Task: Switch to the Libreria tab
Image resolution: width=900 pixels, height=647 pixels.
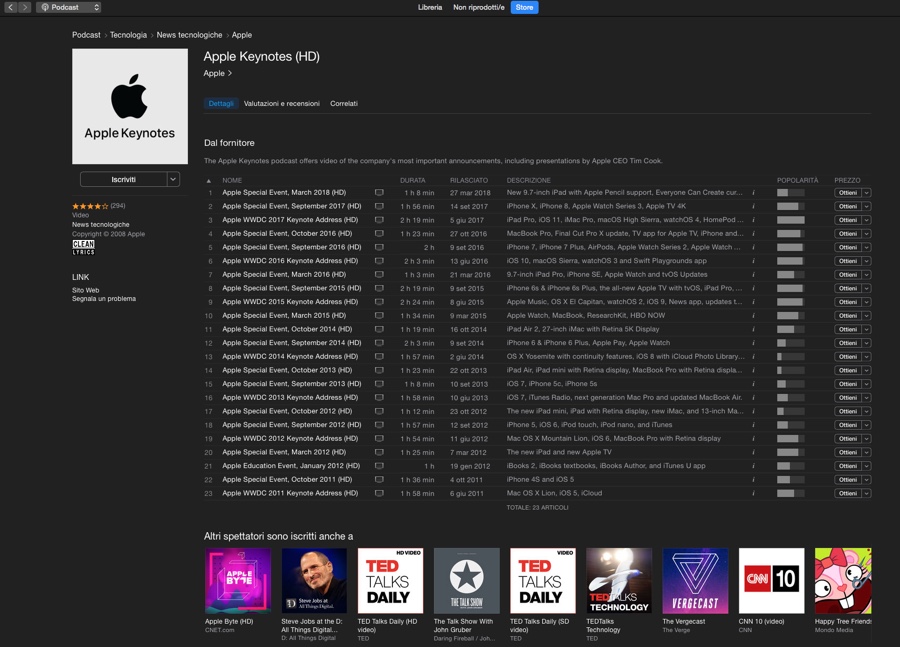Action: pyautogui.click(x=430, y=7)
